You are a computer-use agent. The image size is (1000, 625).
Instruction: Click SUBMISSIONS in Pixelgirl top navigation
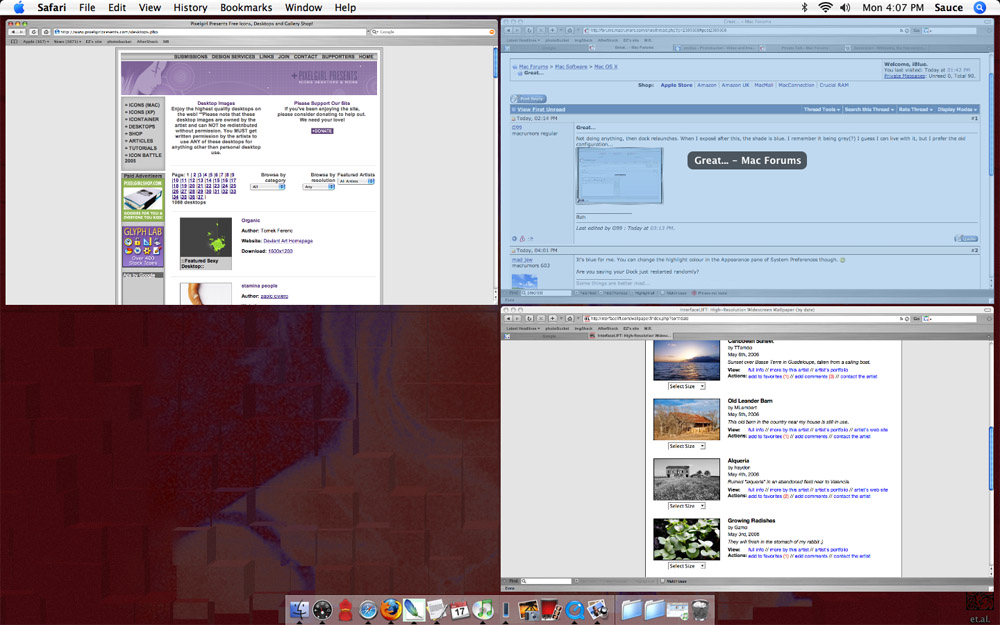click(191, 57)
